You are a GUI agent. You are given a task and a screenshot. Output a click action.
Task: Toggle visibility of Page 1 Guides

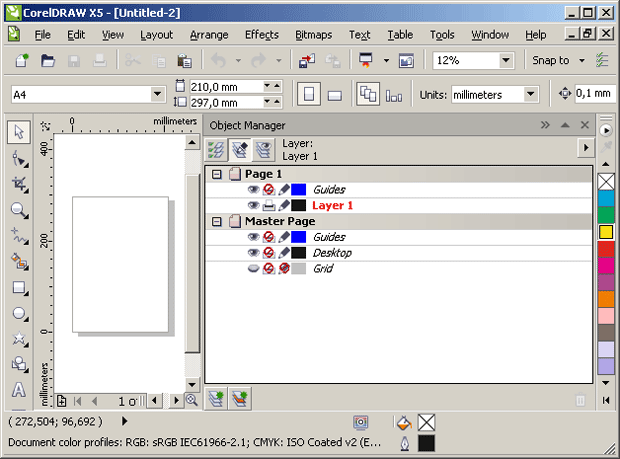coord(253,190)
